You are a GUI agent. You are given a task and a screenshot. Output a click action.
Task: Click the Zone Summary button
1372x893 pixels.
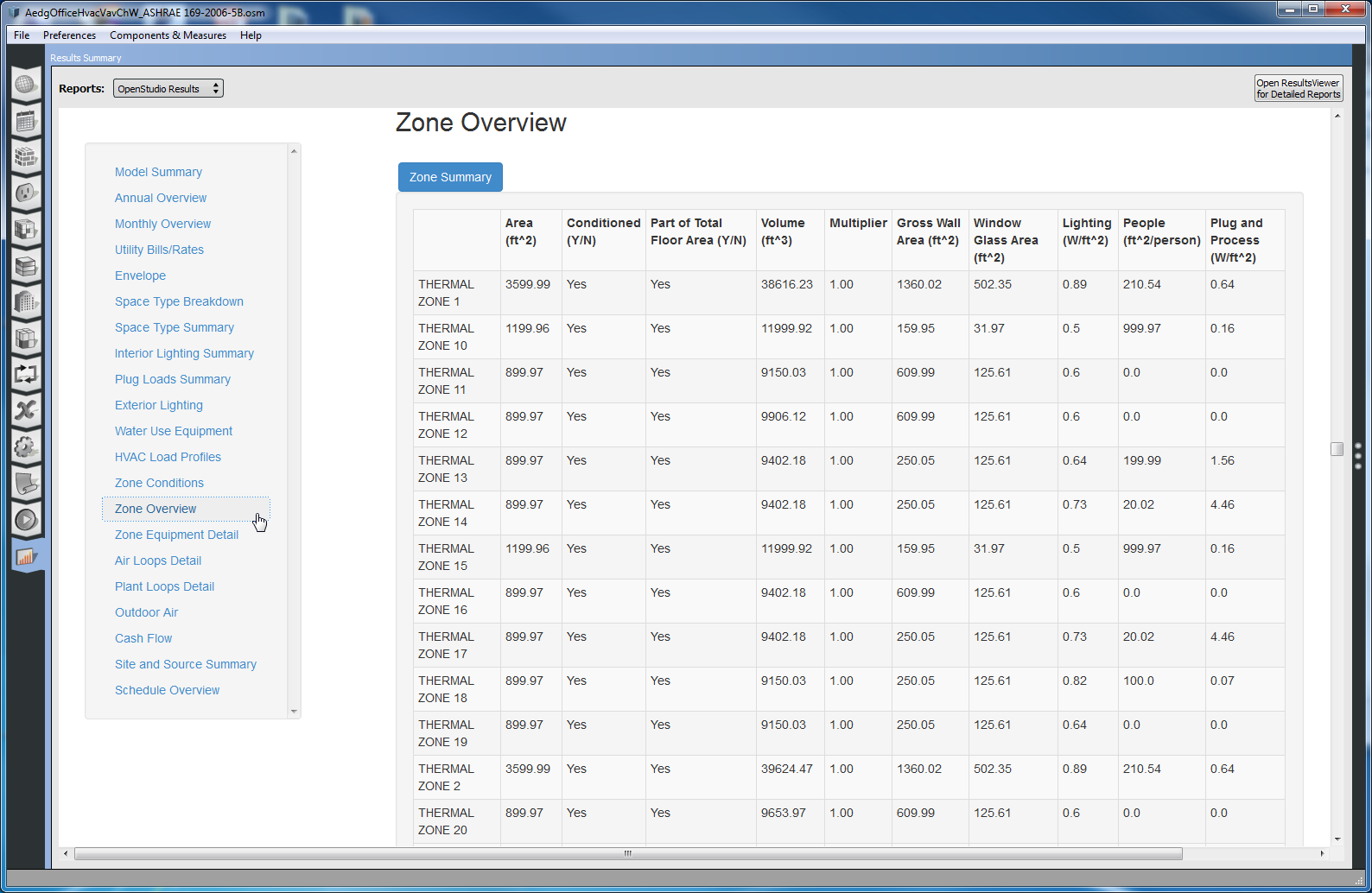coord(450,177)
